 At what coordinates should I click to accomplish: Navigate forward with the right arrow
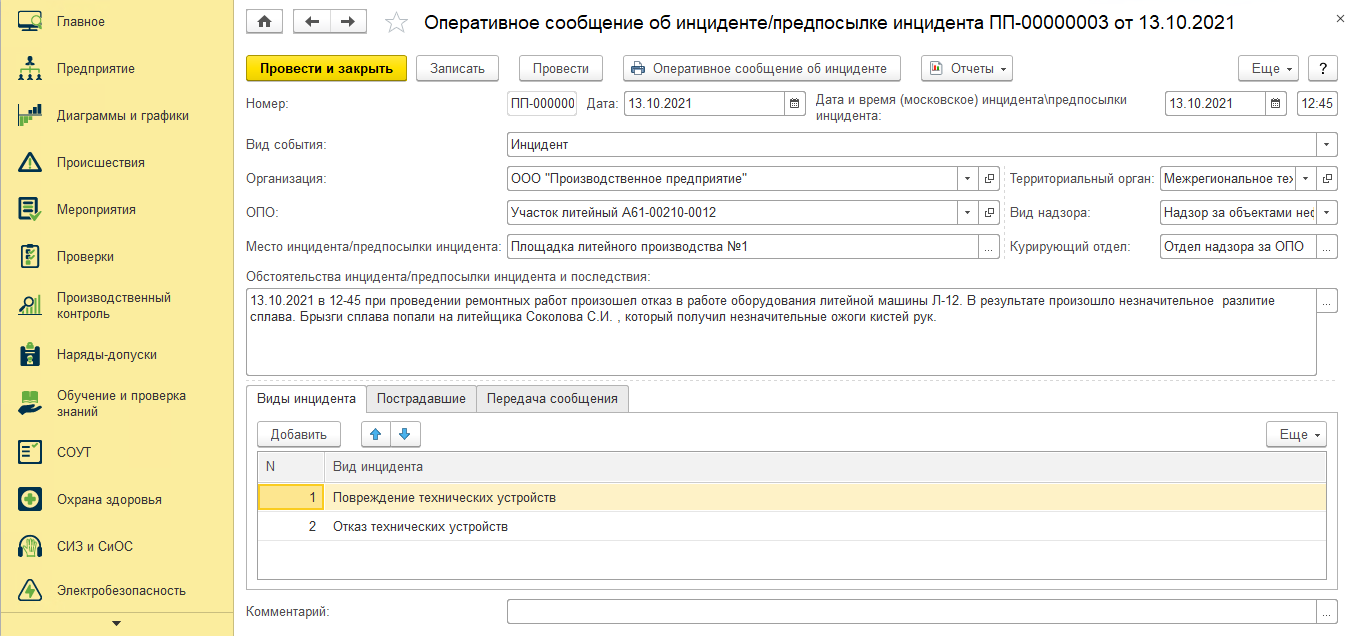coord(348,21)
